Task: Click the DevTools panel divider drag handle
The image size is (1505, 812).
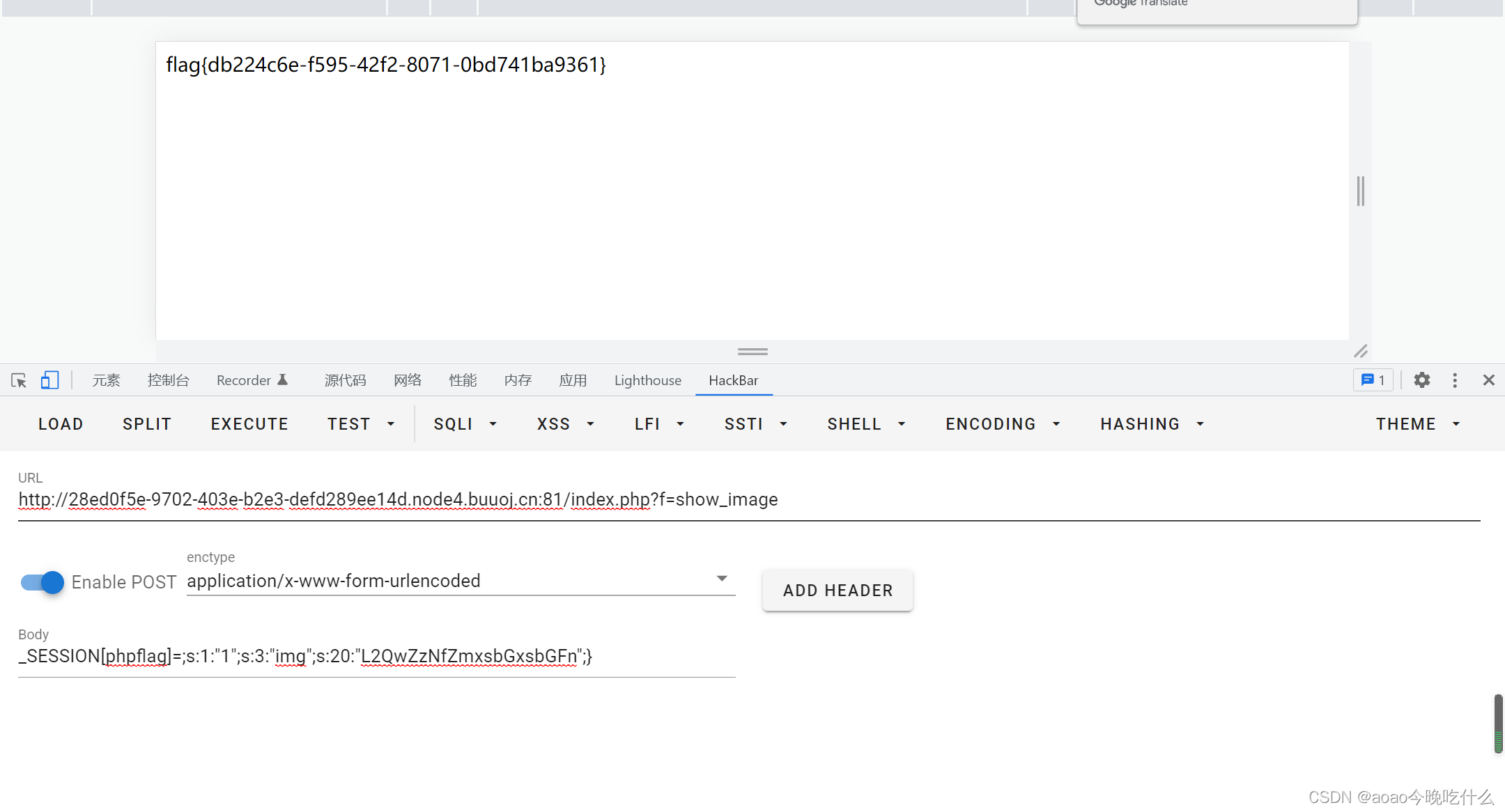Action: click(752, 352)
